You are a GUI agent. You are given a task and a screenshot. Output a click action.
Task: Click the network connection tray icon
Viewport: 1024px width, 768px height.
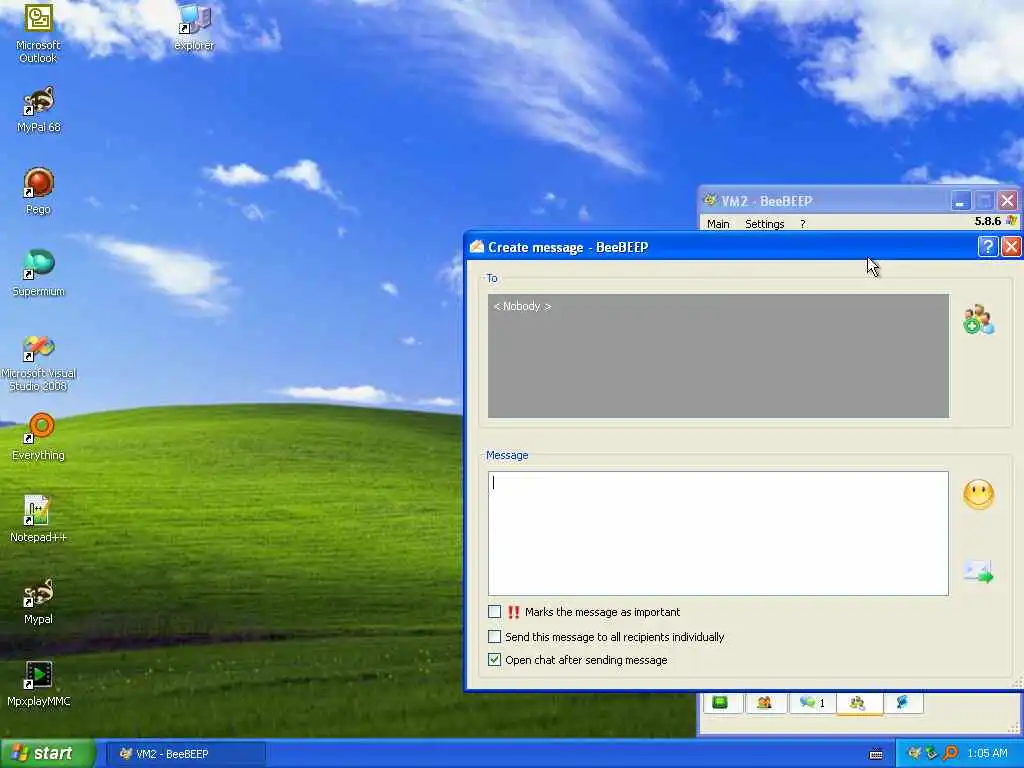(x=932, y=754)
